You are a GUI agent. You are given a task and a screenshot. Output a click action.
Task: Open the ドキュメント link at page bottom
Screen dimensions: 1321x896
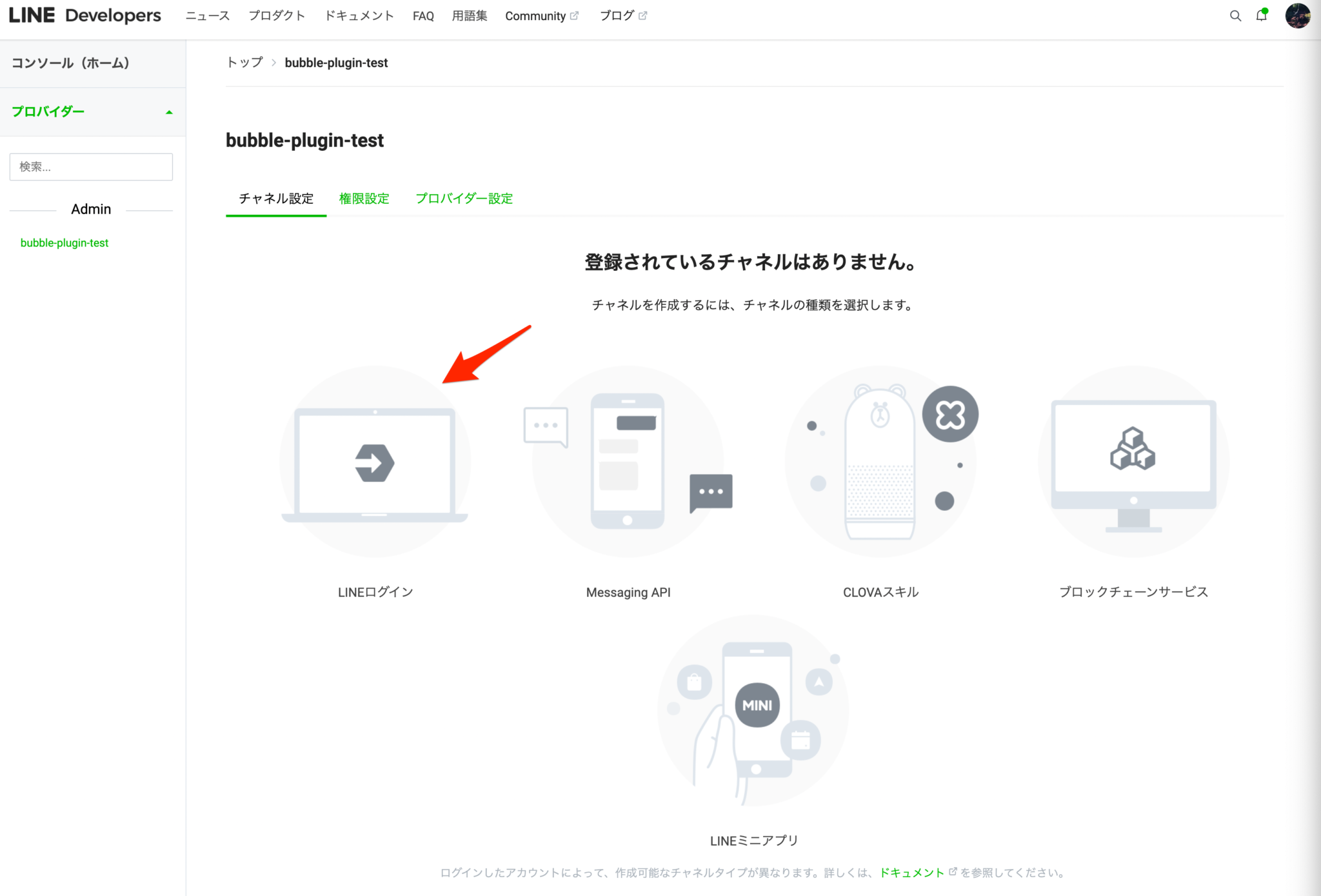[911, 872]
